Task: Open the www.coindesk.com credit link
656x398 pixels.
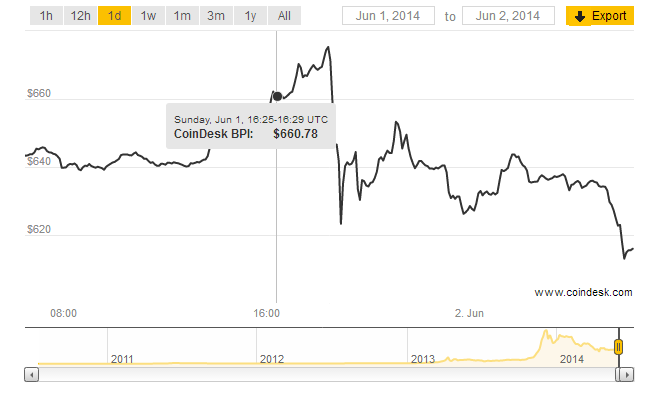Action: pos(583,293)
